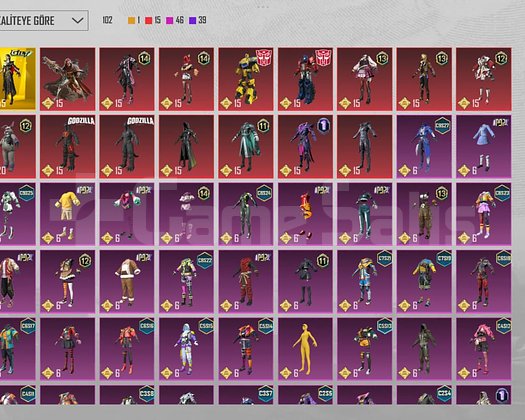The image size is (525, 420).
Task: Choose the dark grey Godzilla suit
Action: point(127,147)
